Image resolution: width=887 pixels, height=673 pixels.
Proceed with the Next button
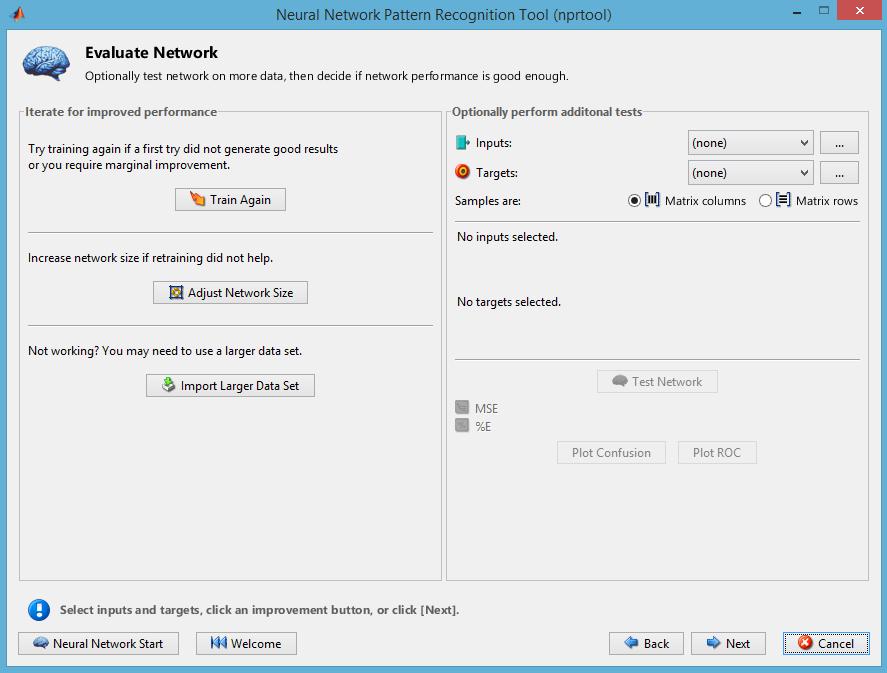(x=728, y=644)
